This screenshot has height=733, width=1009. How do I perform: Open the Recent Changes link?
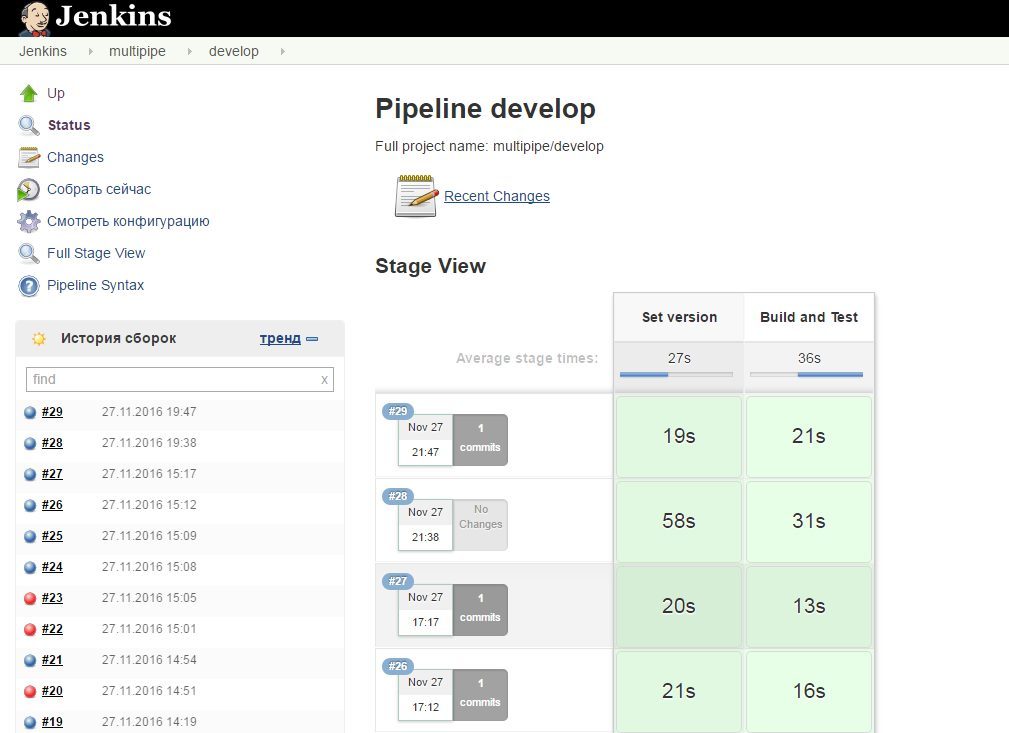click(x=497, y=196)
